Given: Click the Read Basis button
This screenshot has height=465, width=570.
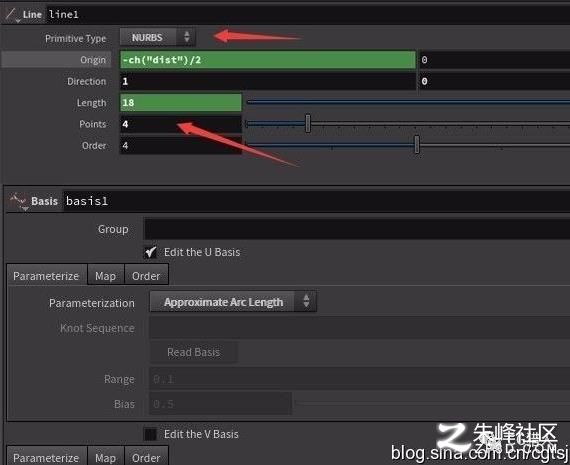Looking at the screenshot, I should [x=194, y=352].
